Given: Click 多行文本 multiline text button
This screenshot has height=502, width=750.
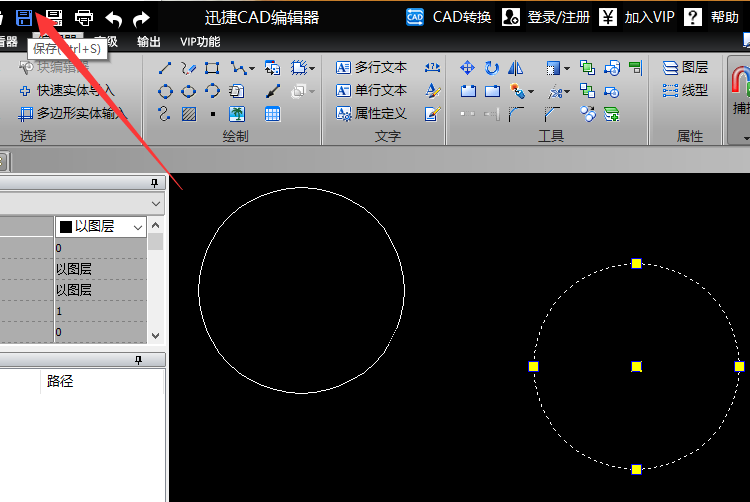Looking at the screenshot, I should click(x=372, y=67).
